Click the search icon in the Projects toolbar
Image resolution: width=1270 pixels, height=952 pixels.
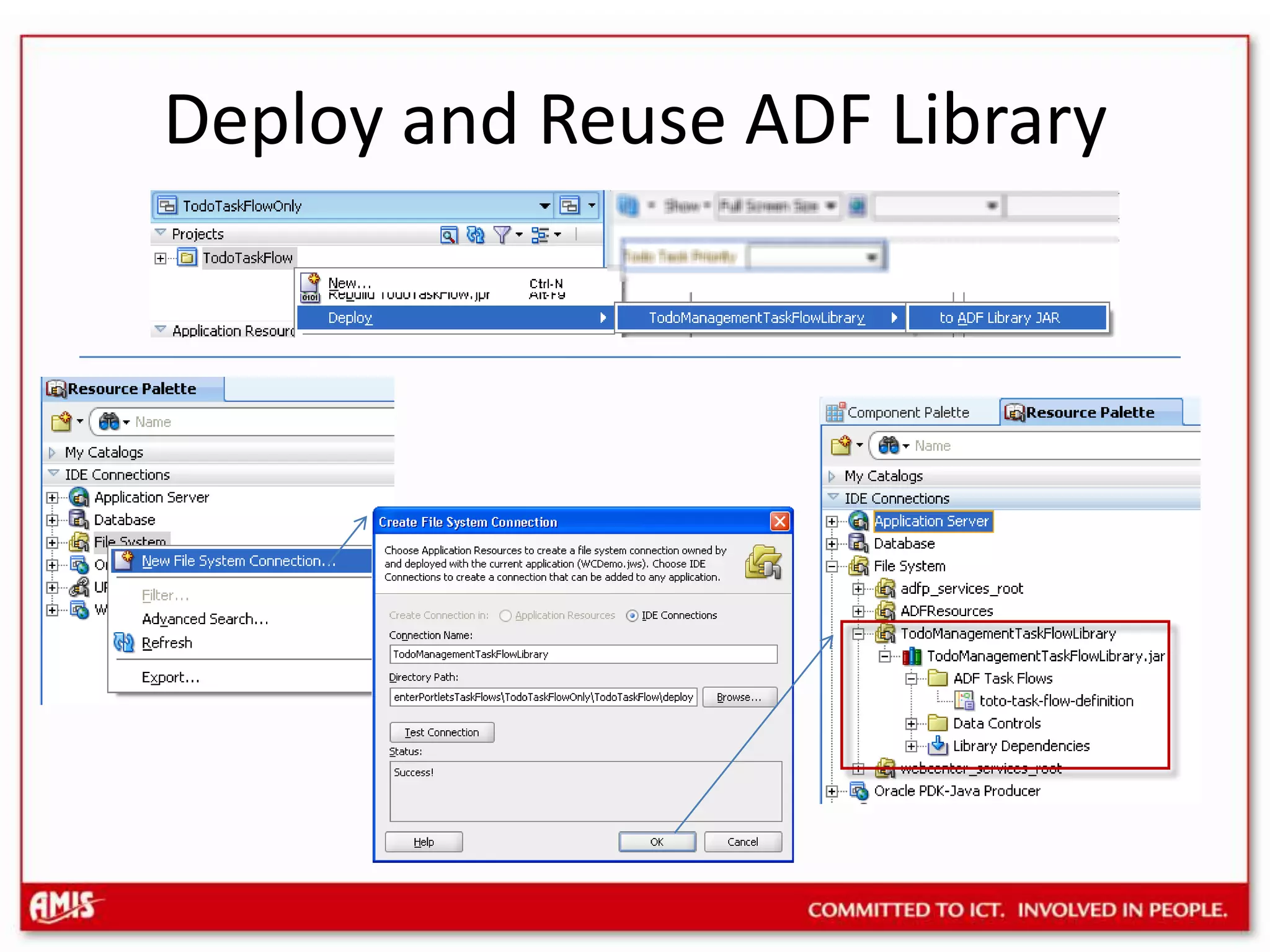pos(448,235)
